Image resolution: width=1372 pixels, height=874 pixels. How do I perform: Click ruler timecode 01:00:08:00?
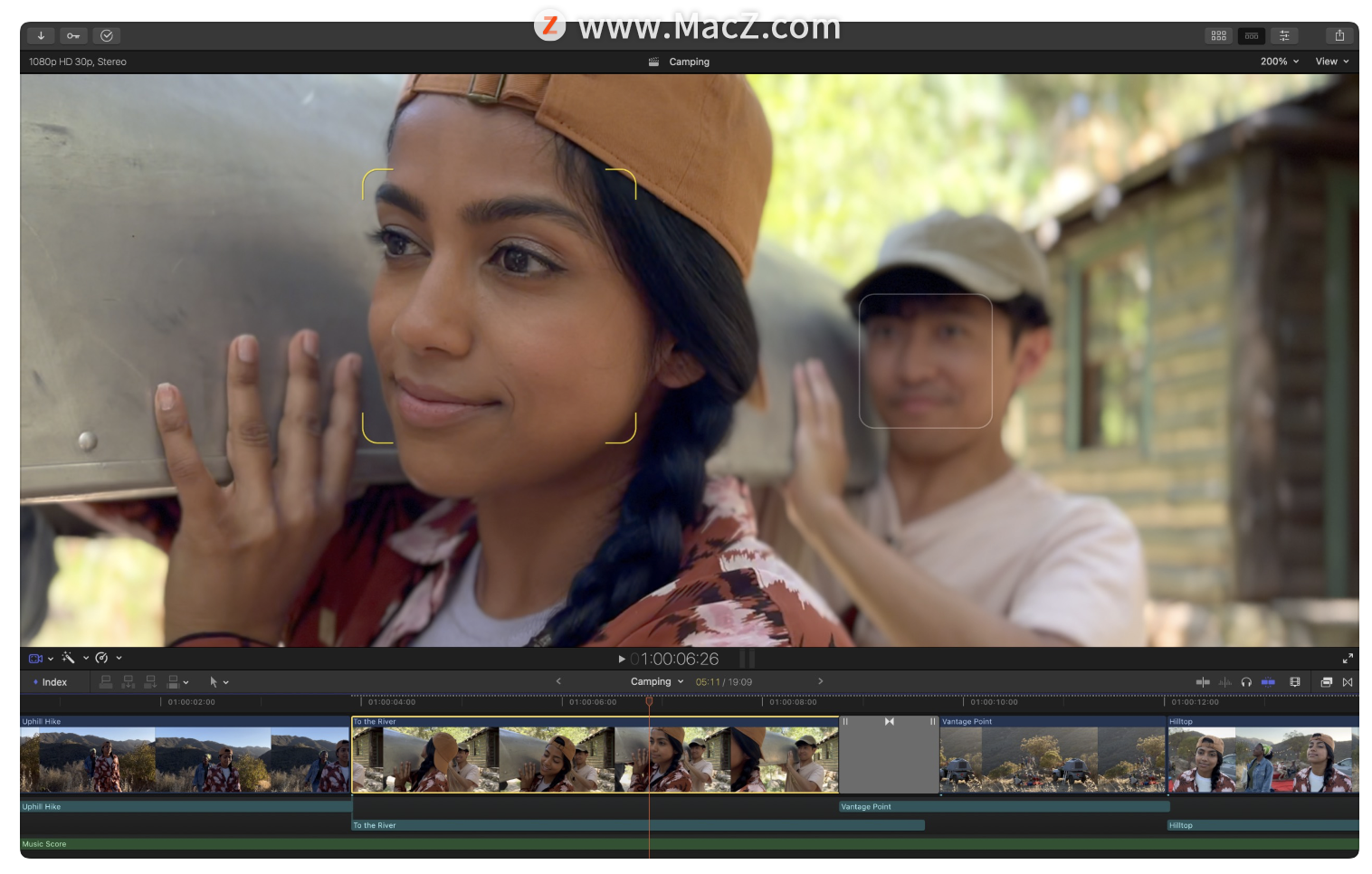[x=793, y=702]
